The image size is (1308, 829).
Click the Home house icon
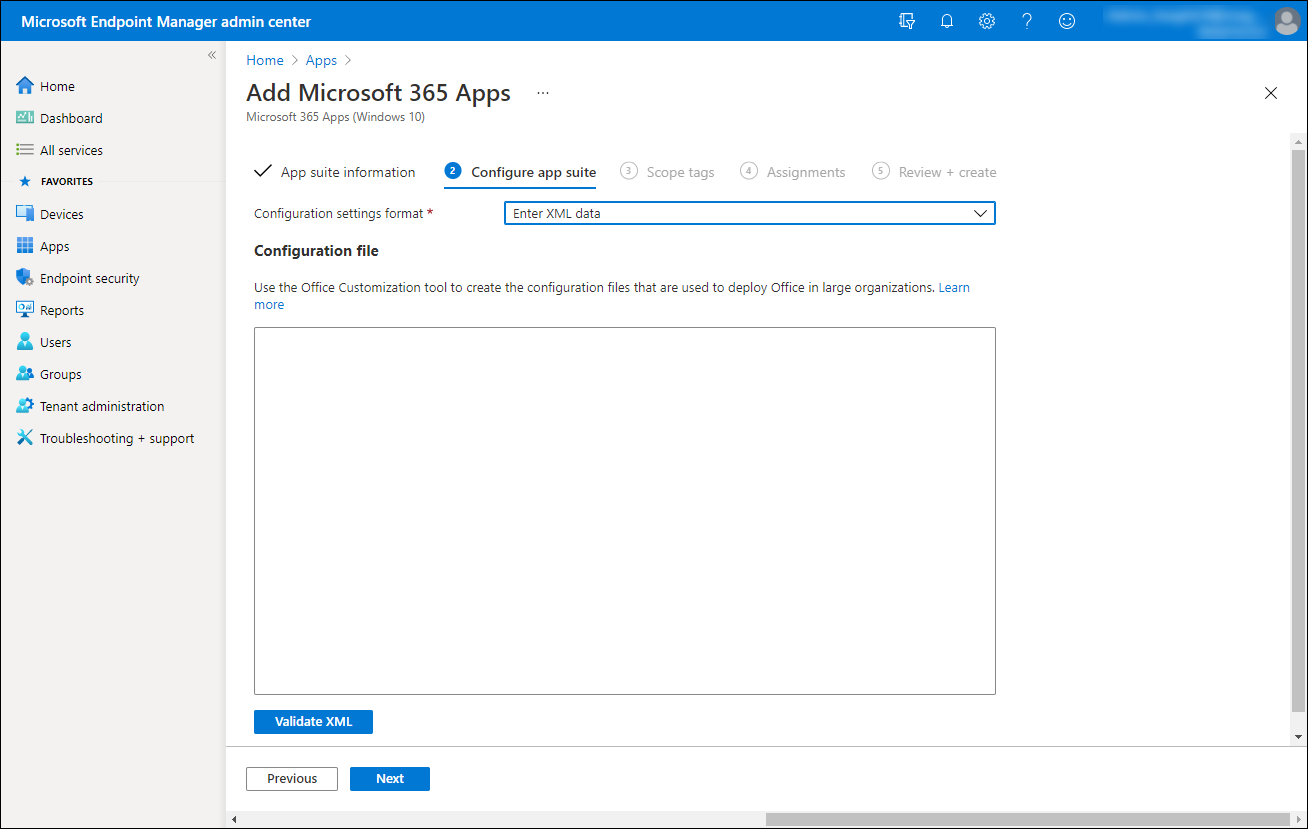pyautogui.click(x=25, y=86)
